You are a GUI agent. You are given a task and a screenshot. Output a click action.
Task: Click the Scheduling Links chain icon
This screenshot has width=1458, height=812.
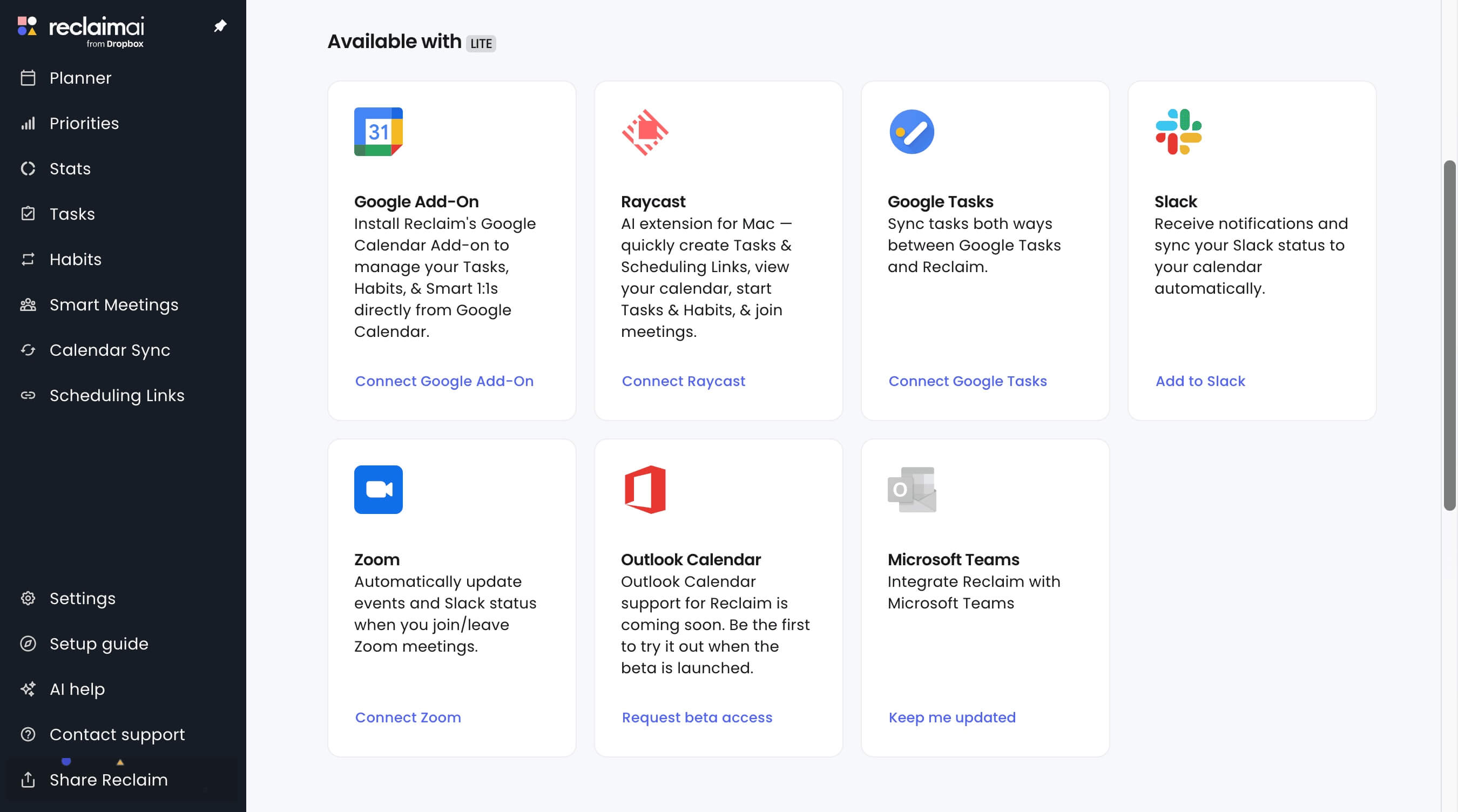coord(28,395)
